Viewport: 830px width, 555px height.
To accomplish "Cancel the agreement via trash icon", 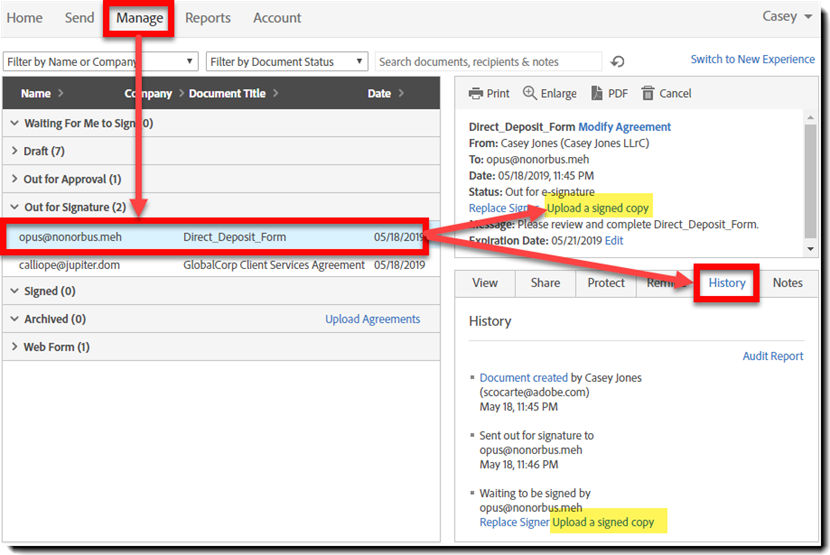I will point(648,93).
